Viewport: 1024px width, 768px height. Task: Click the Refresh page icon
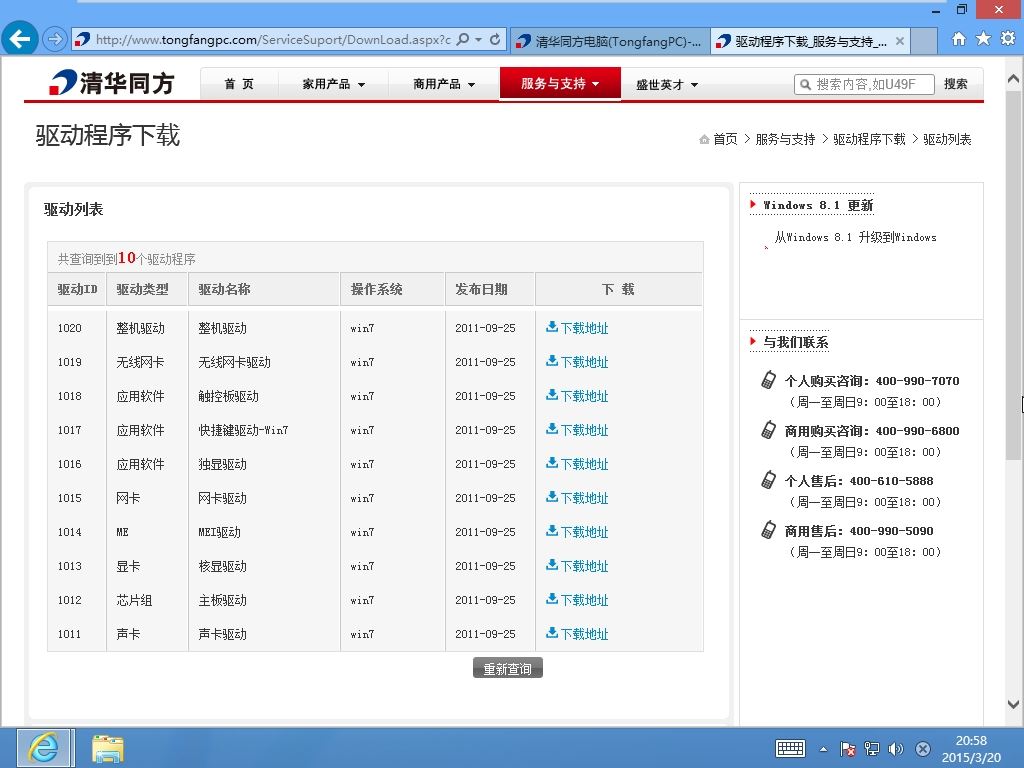(x=495, y=39)
